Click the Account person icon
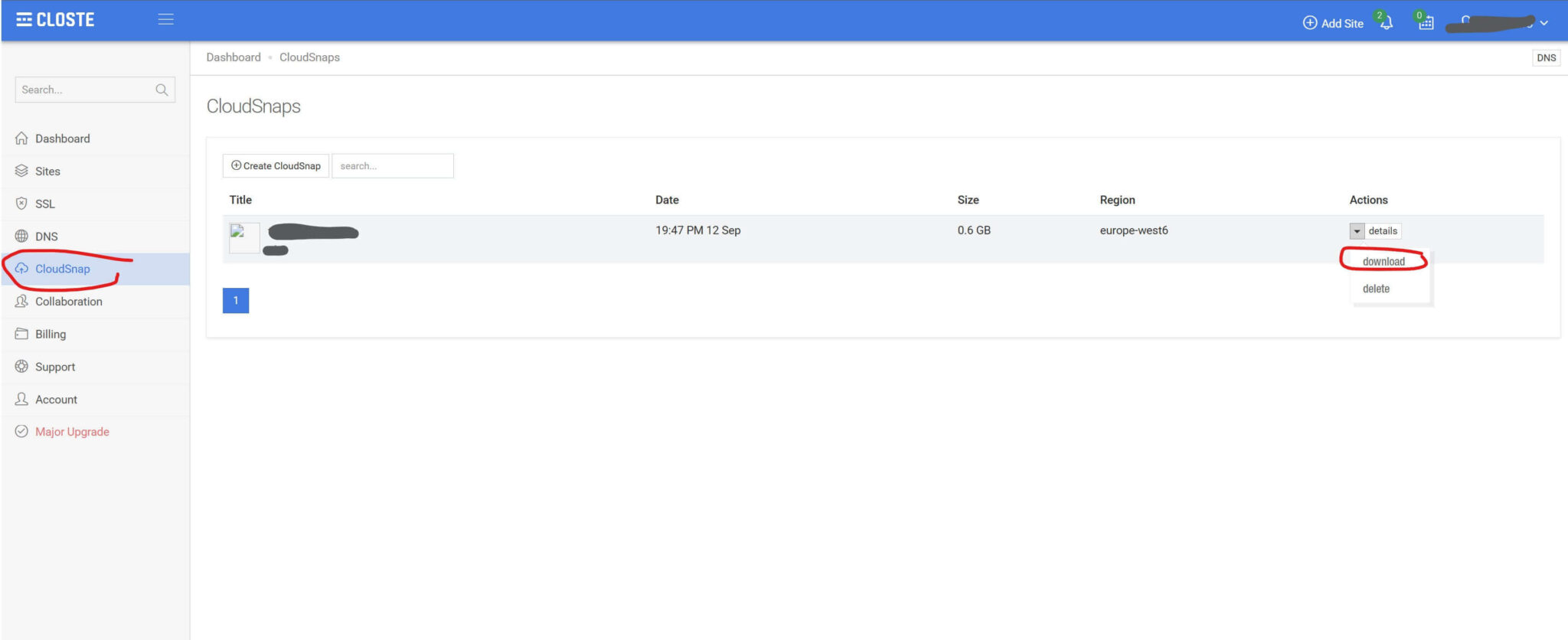 21,399
